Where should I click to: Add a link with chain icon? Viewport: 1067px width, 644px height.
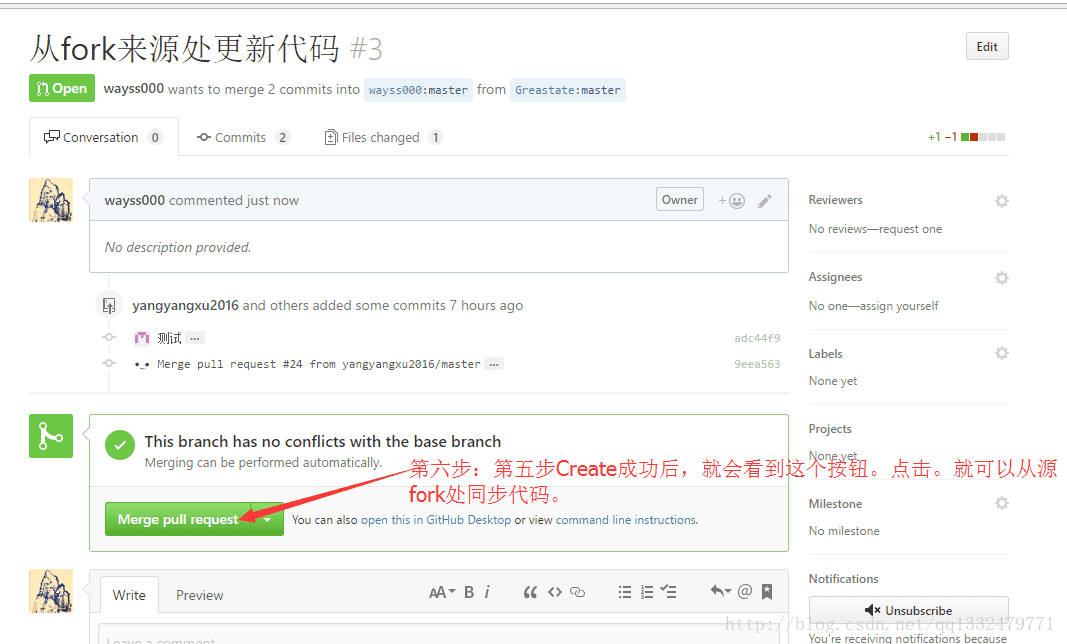pos(578,592)
